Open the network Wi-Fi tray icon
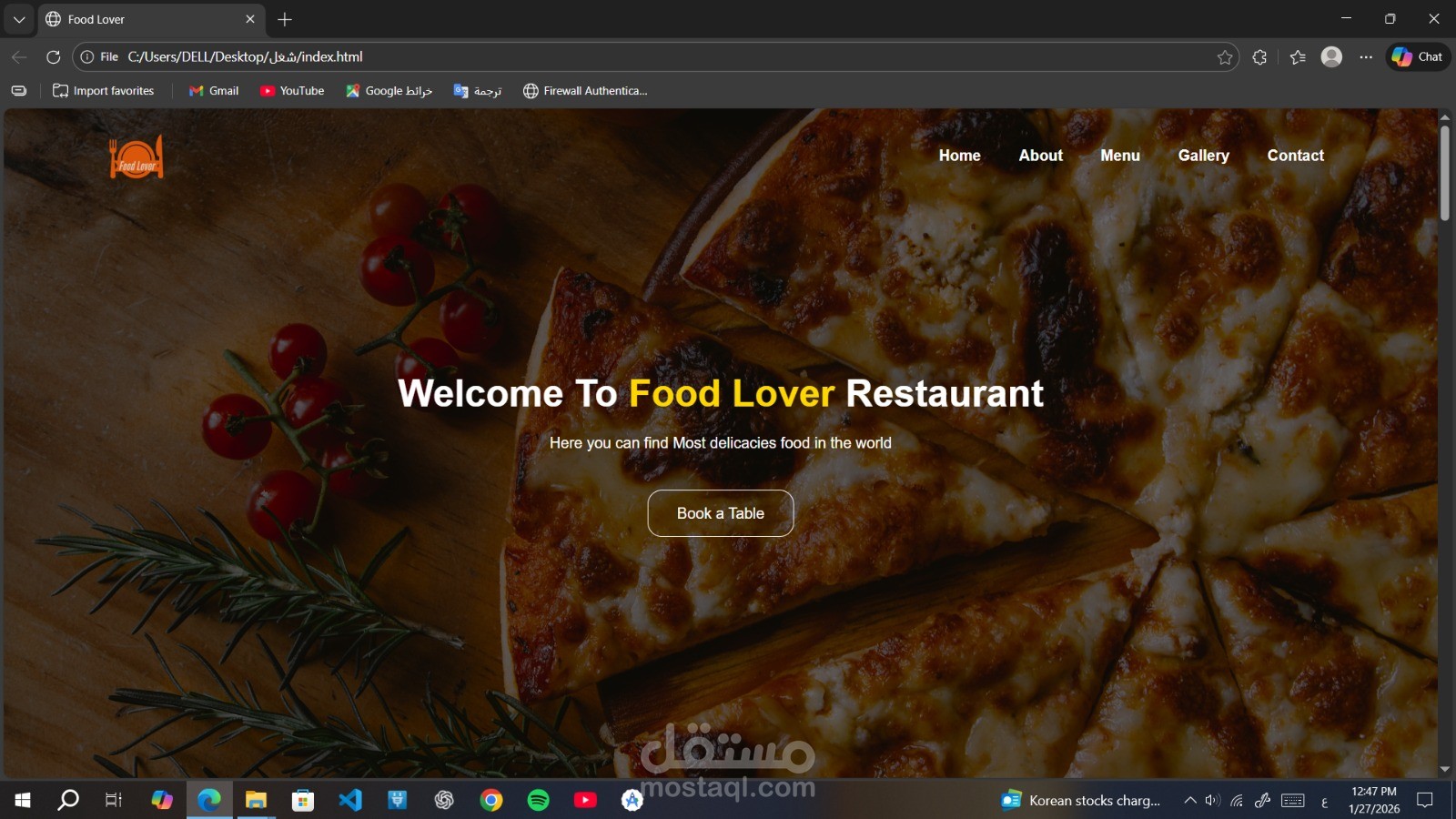The image size is (1456, 819). pyautogui.click(x=1237, y=800)
